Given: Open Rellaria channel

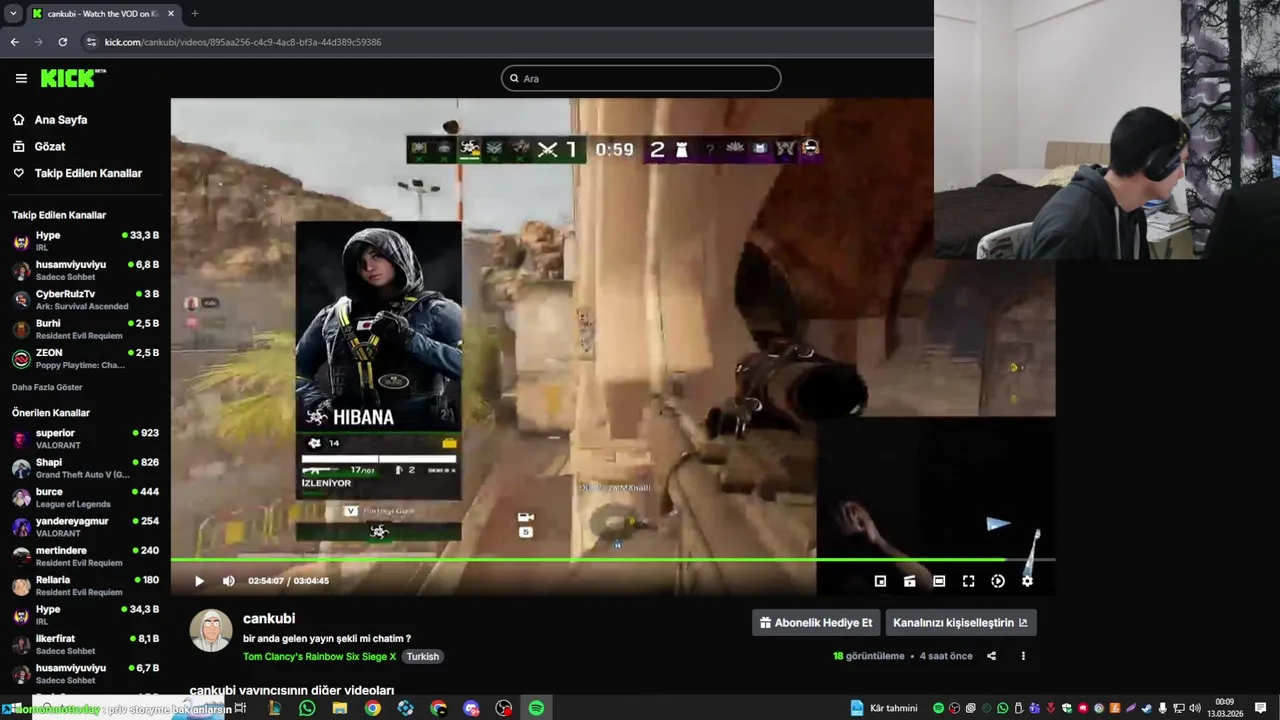Looking at the screenshot, I should pos(85,585).
